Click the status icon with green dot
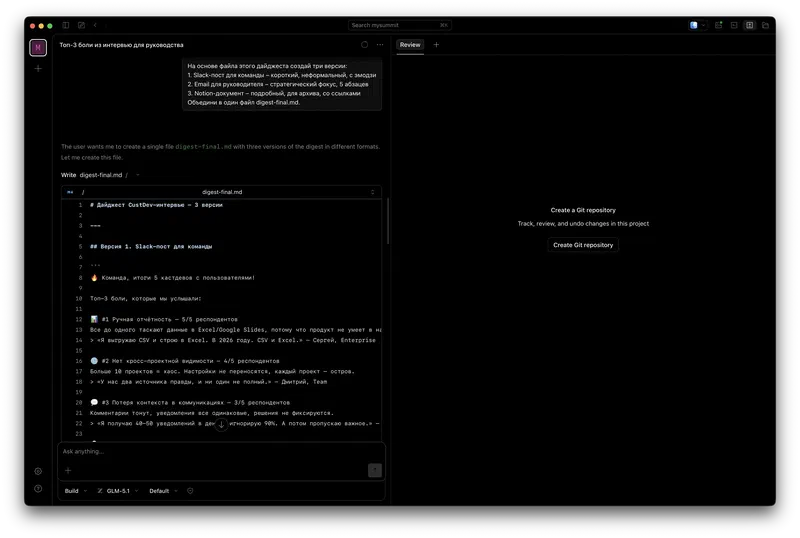The width and height of the screenshot is (800, 538). pyautogui.click(x=718, y=25)
